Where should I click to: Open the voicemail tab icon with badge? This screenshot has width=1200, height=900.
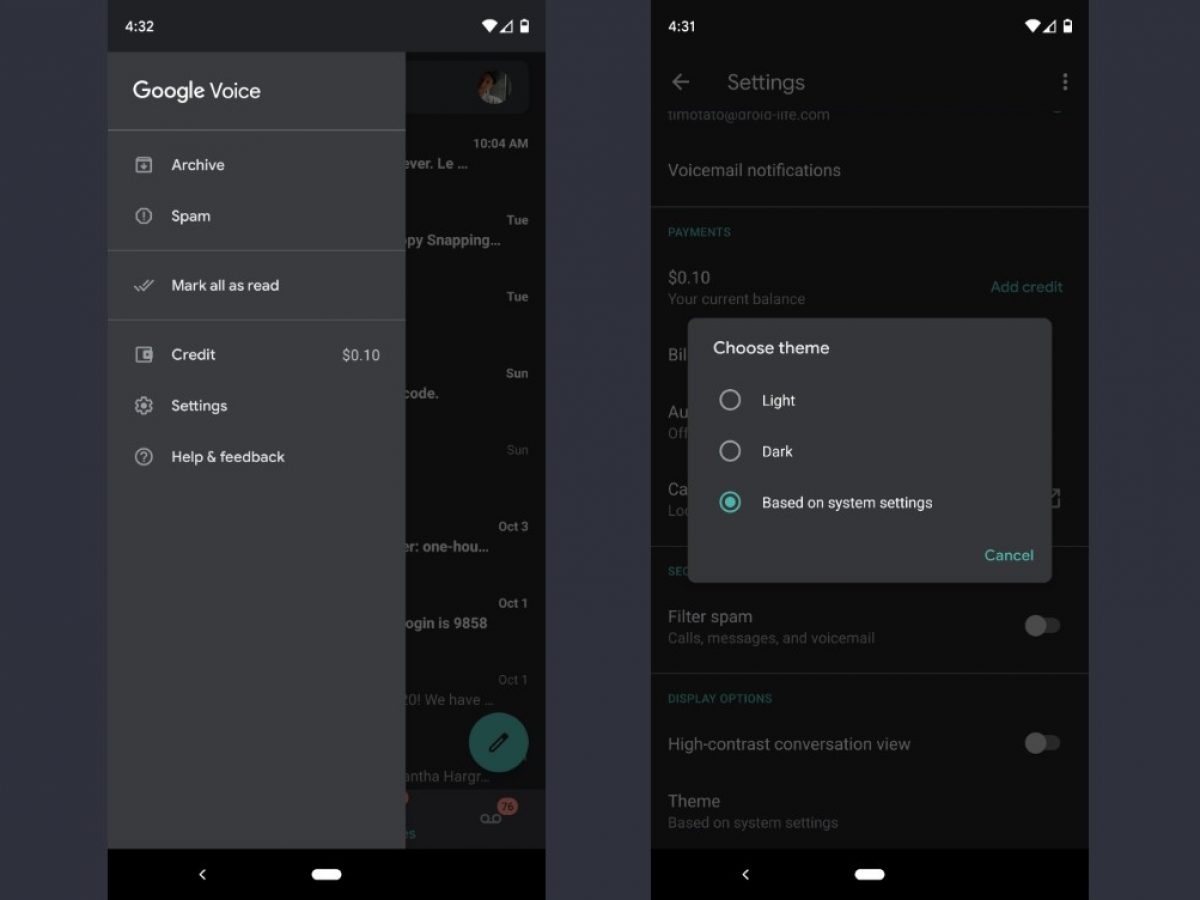coord(492,815)
